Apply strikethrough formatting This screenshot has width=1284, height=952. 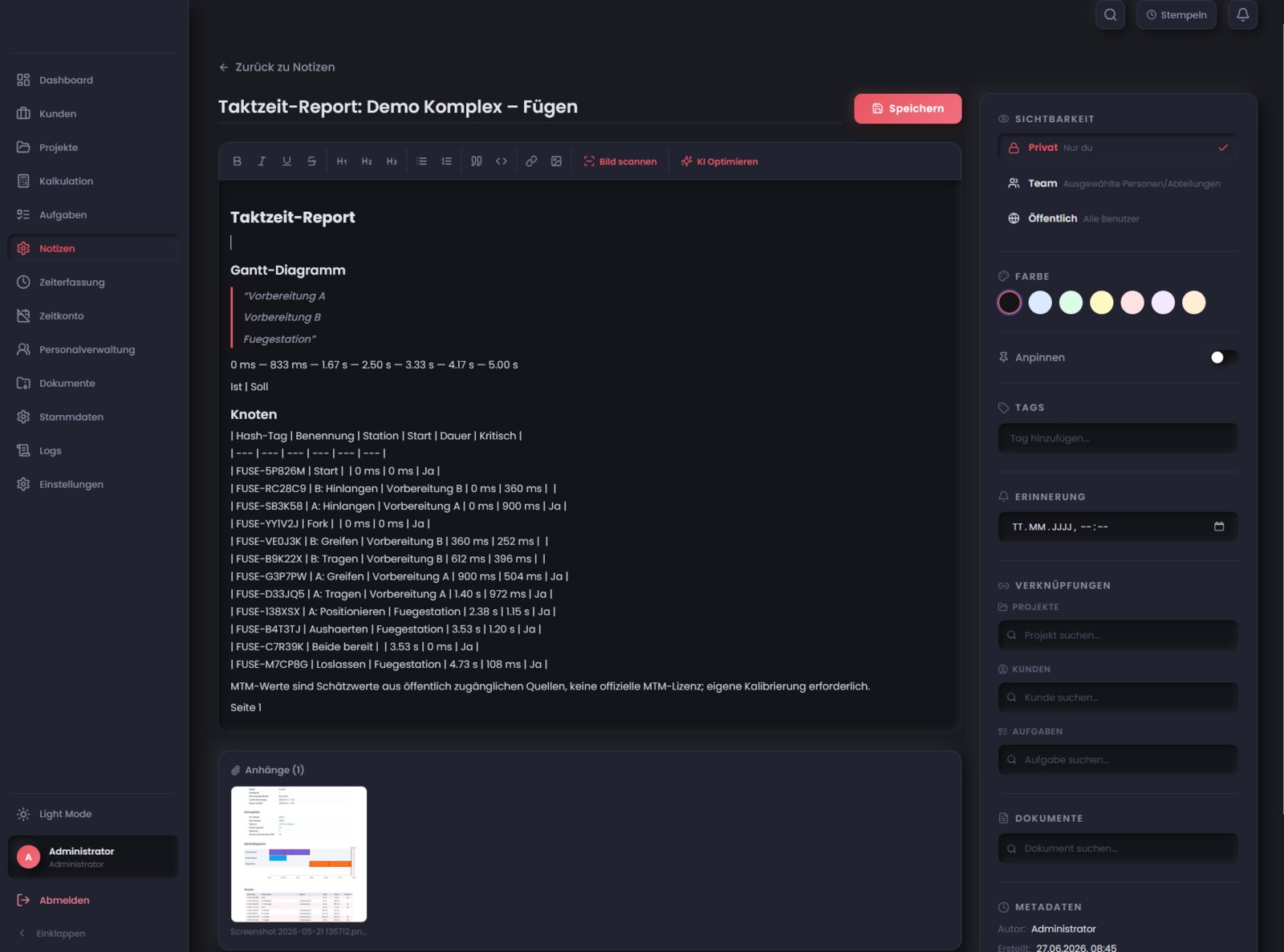pos(311,161)
